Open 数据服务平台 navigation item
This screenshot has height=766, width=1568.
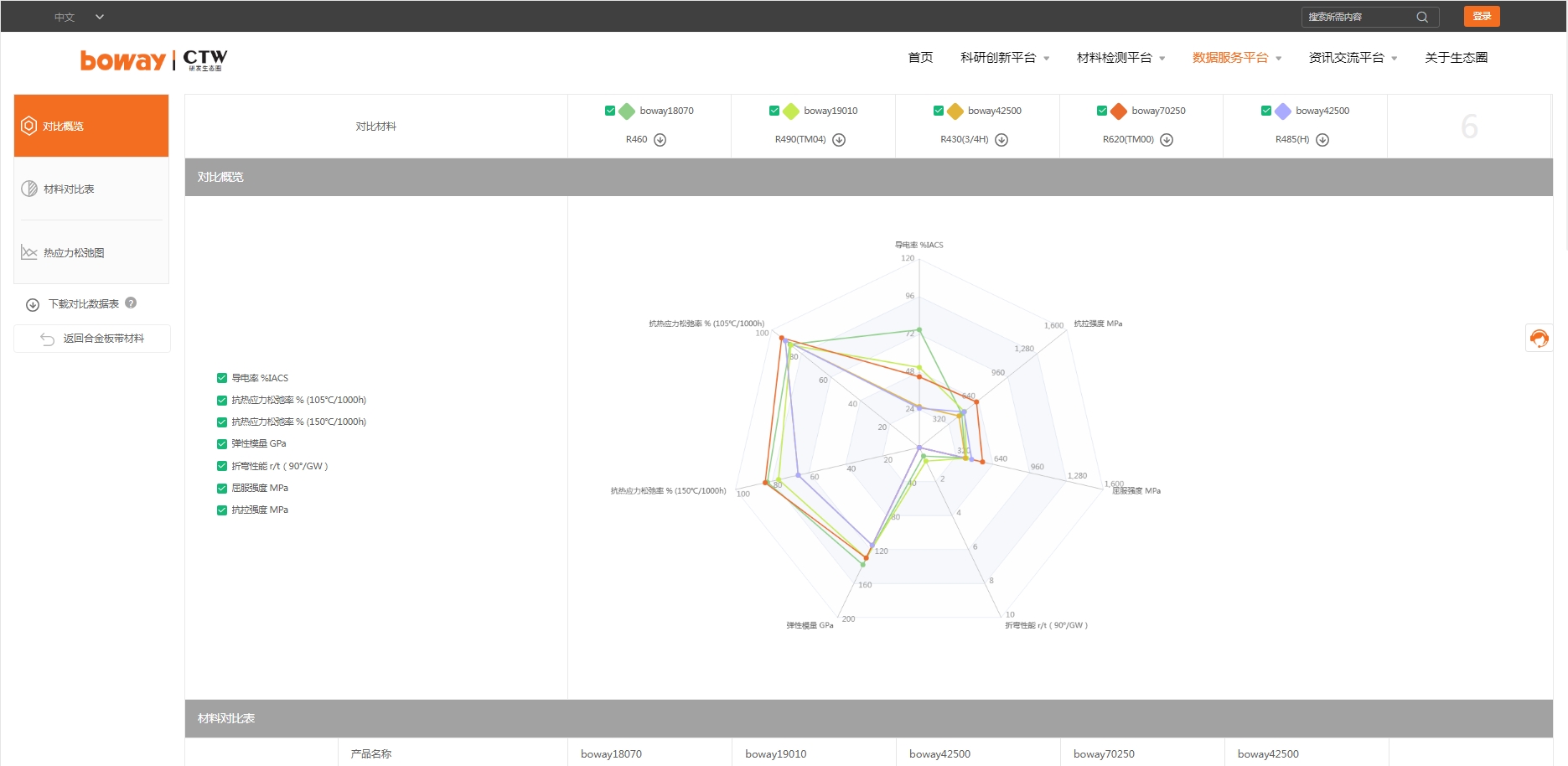1230,58
